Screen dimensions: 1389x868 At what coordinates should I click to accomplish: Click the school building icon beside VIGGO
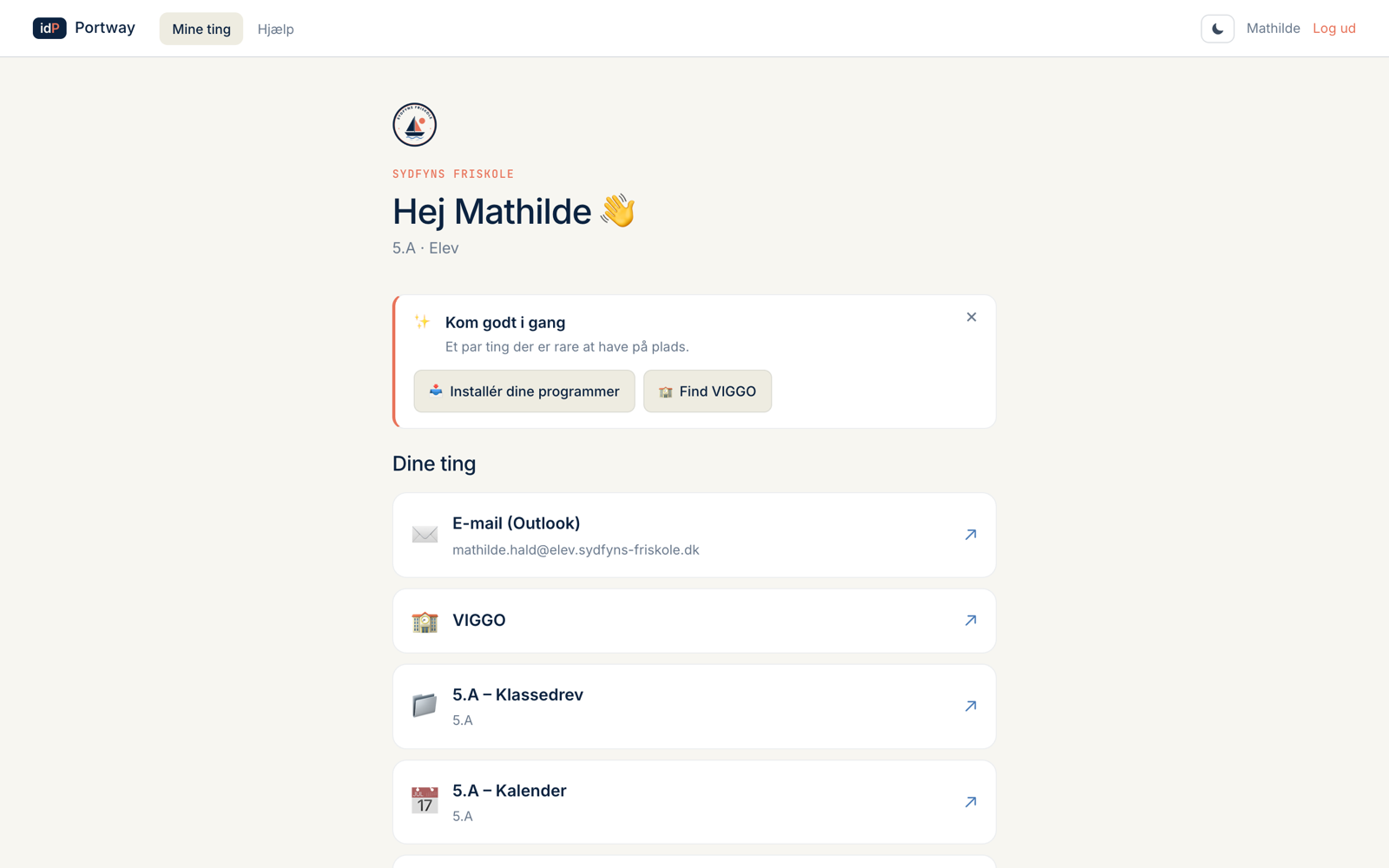pos(425,621)
